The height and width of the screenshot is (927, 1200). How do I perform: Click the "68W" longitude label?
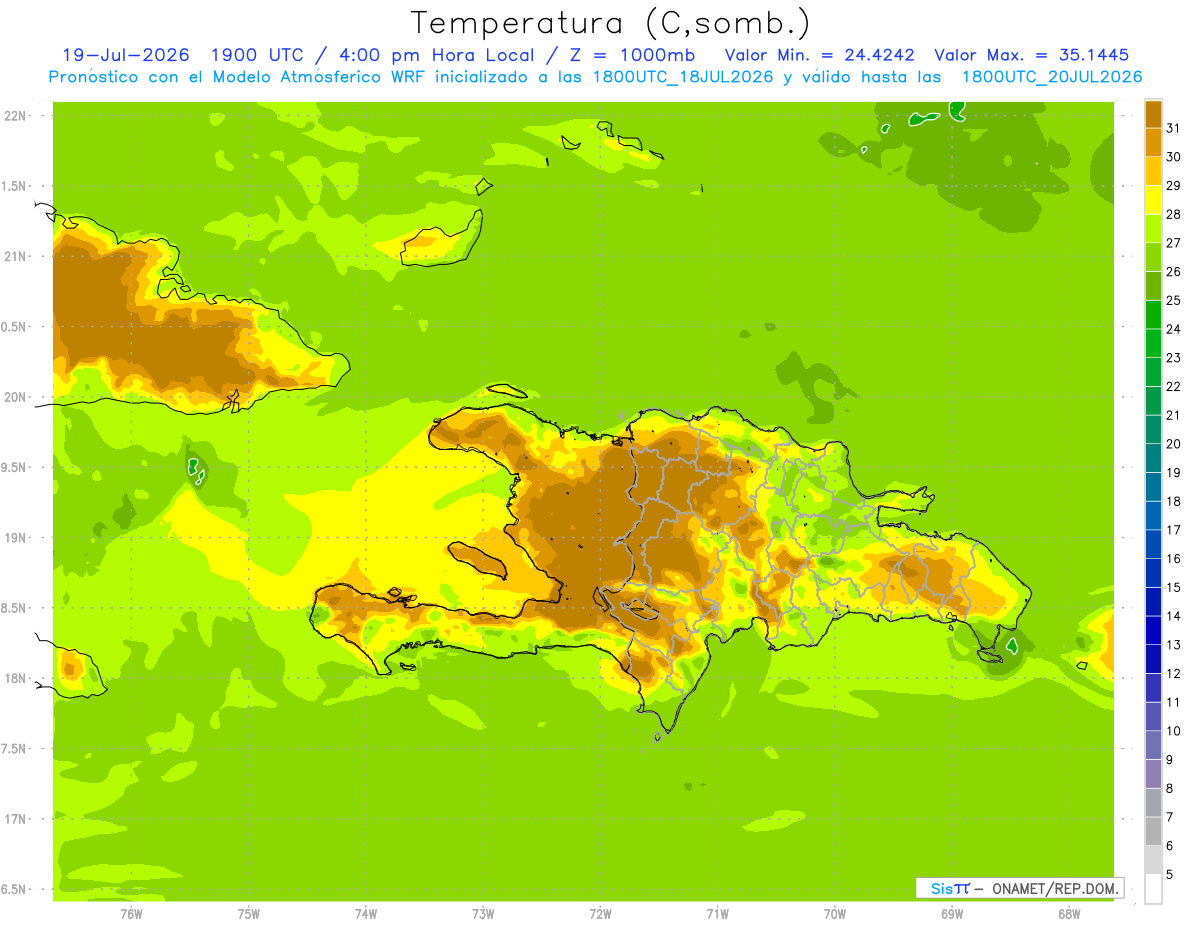tap(1068, 913)
